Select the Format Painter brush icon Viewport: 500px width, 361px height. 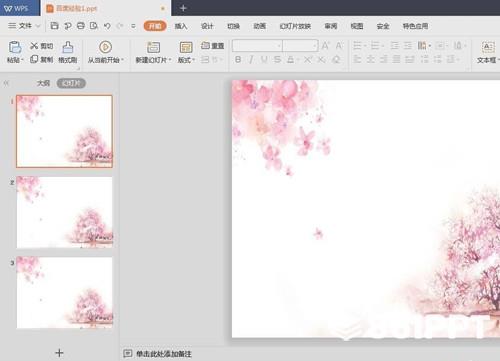(68, 47)
